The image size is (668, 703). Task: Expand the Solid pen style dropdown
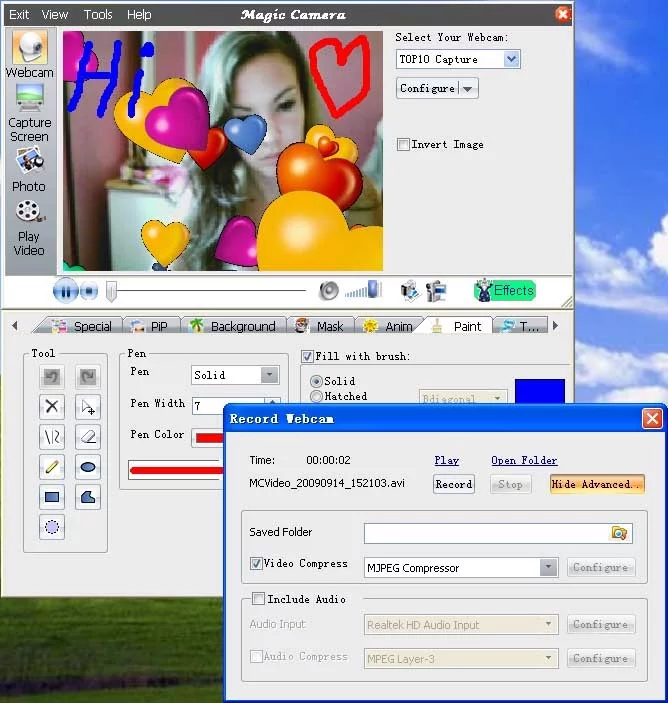pos(269,375)
